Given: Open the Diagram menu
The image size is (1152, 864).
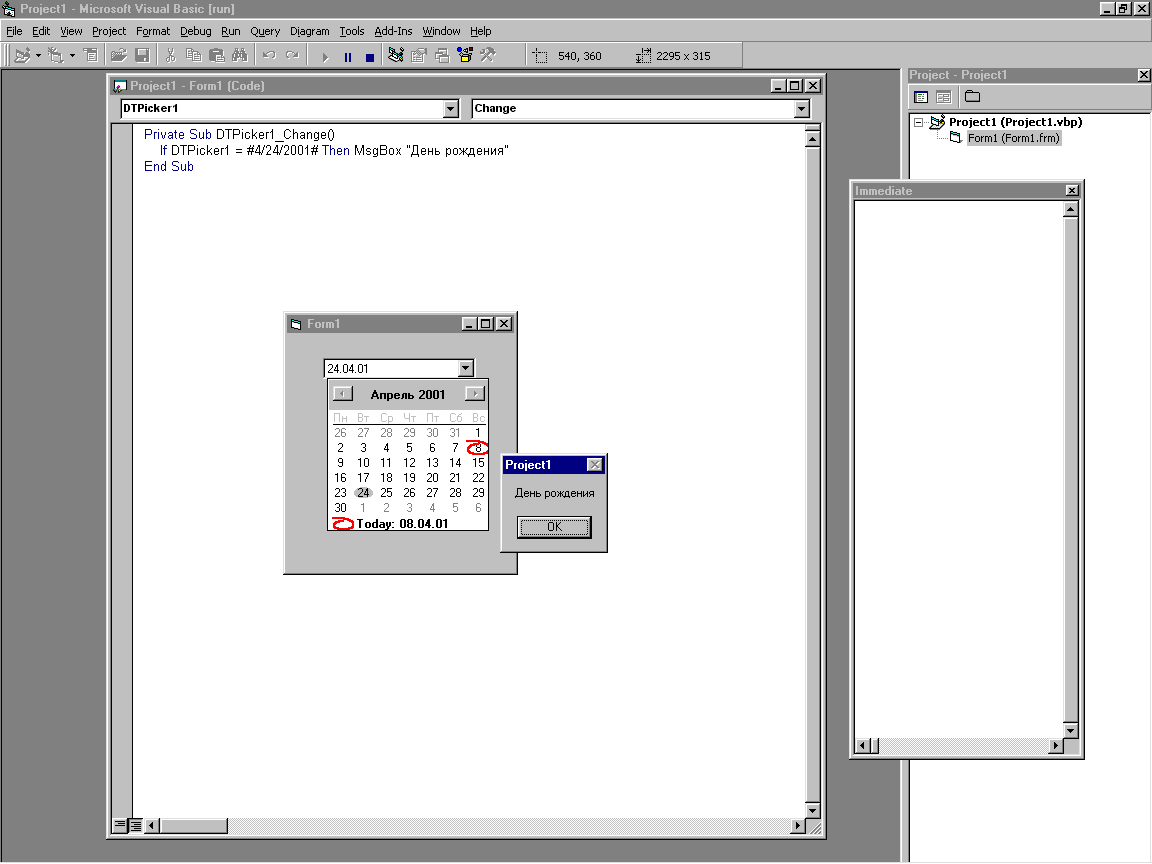Looking at the screenshot, I should (x=309, y=31).
